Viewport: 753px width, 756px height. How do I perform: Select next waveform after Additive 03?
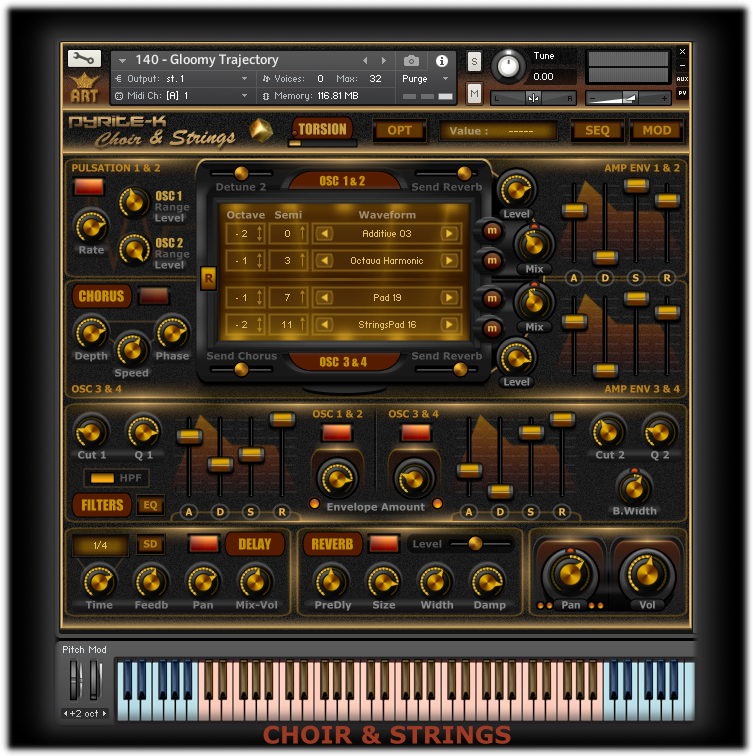(450, 234)
